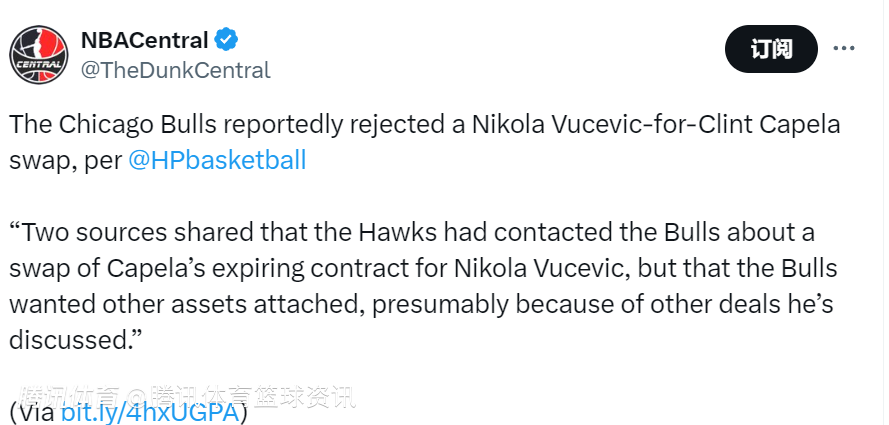Viewport: 889px width, 425px height.
Task: Follow the bit.ly/4hxUGPA link
Action: coord(150,412)
